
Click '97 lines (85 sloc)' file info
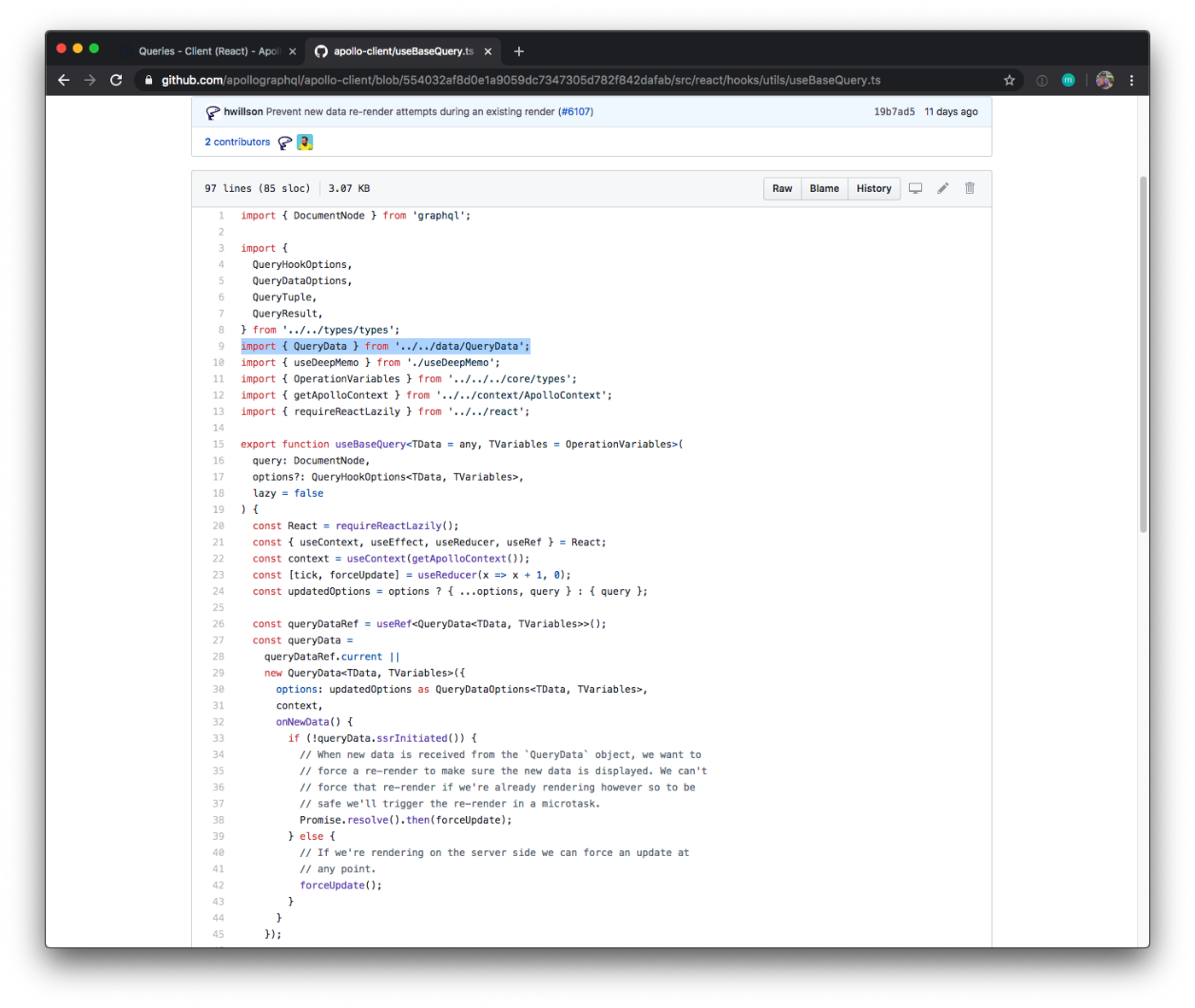(x=257, y=189)
